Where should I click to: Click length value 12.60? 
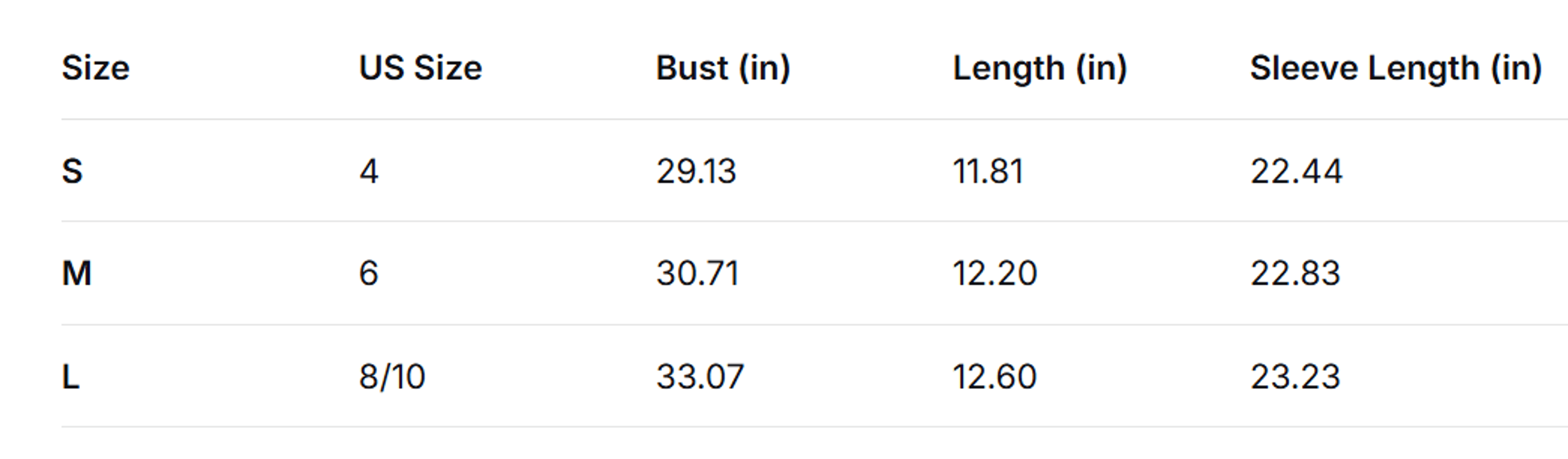995,377
